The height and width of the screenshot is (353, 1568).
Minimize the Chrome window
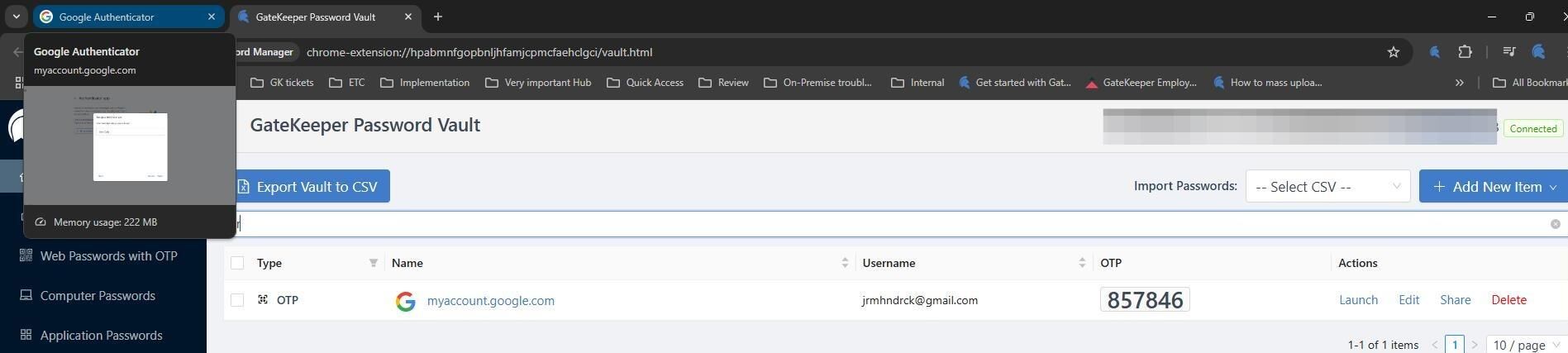(x=1492, y=17)
